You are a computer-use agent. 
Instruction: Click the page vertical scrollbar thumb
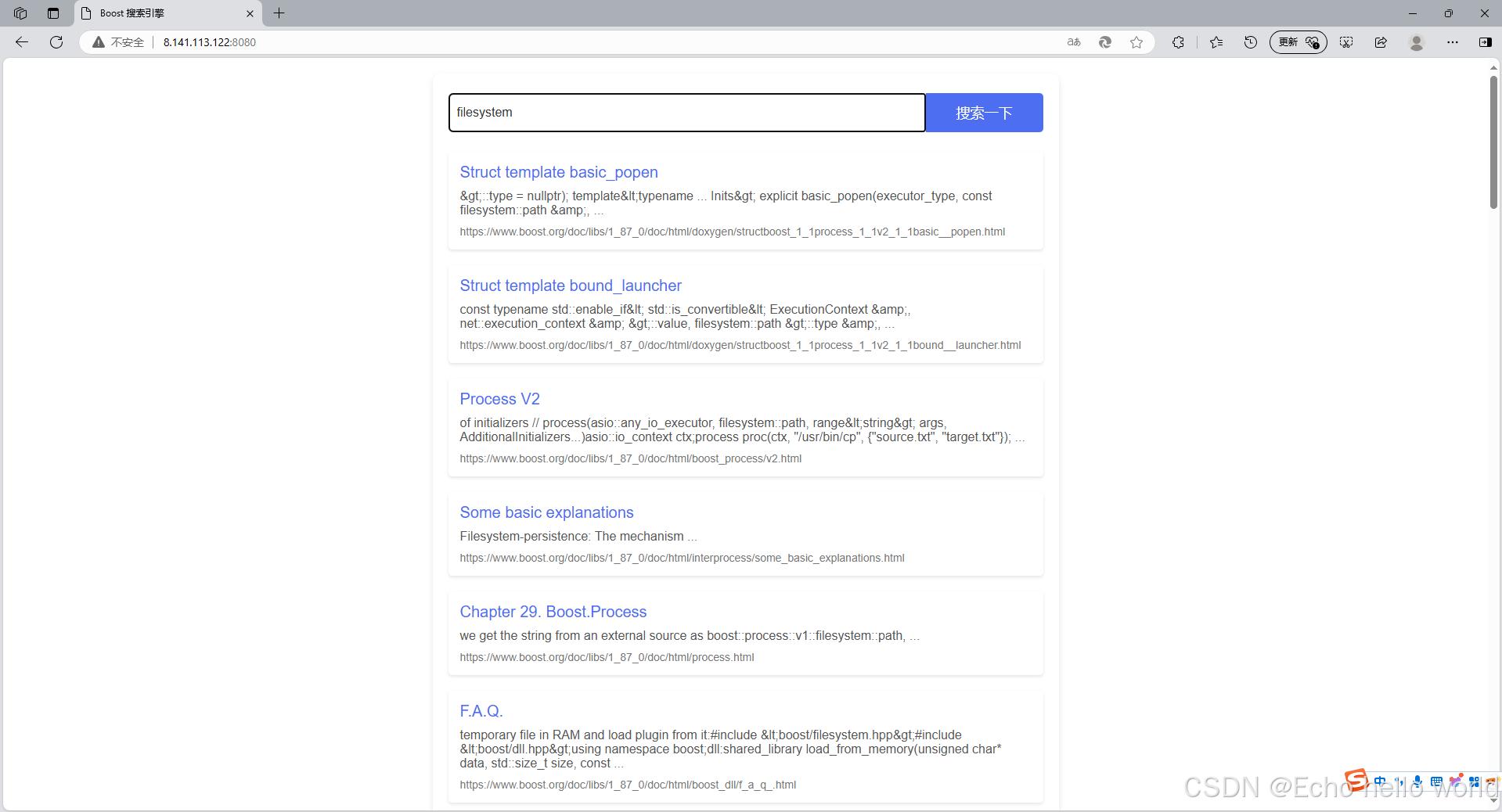click(x=1493, y=142)
